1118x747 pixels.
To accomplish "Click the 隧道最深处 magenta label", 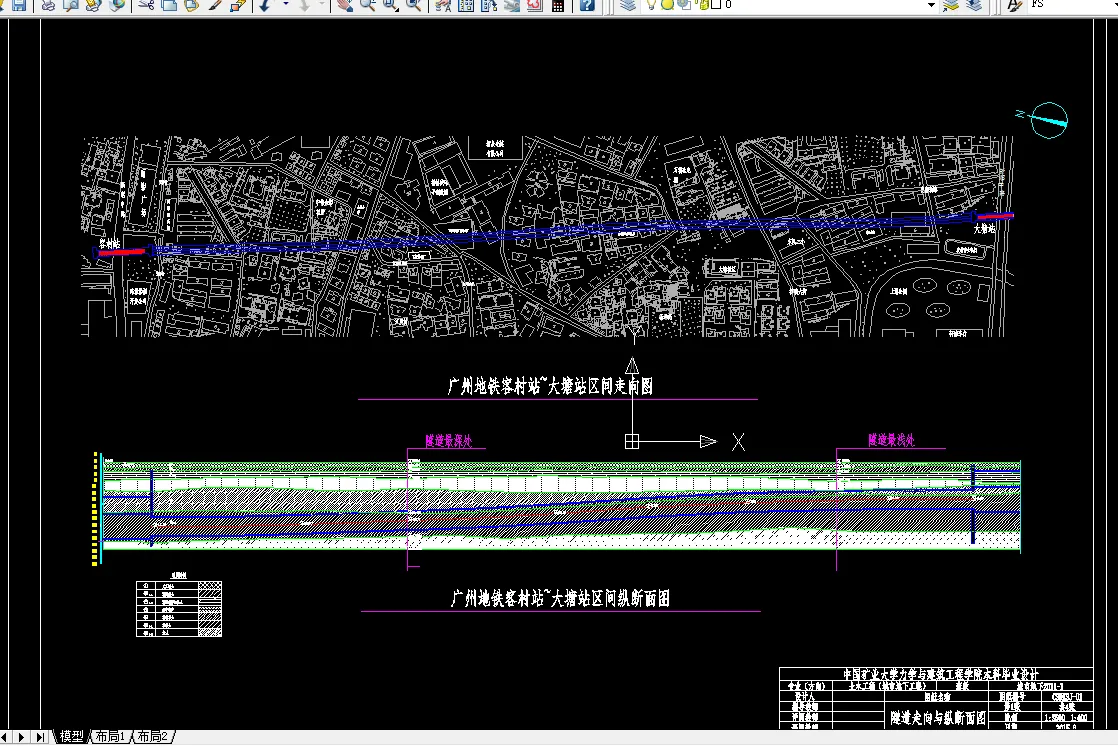I will pyautogui.click(x=448, y=441).
